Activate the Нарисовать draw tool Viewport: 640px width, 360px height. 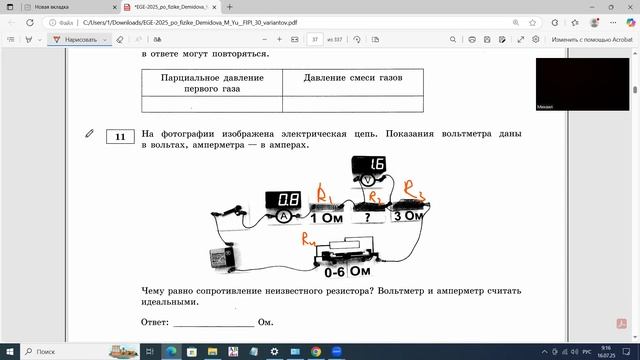click(76, 40)
